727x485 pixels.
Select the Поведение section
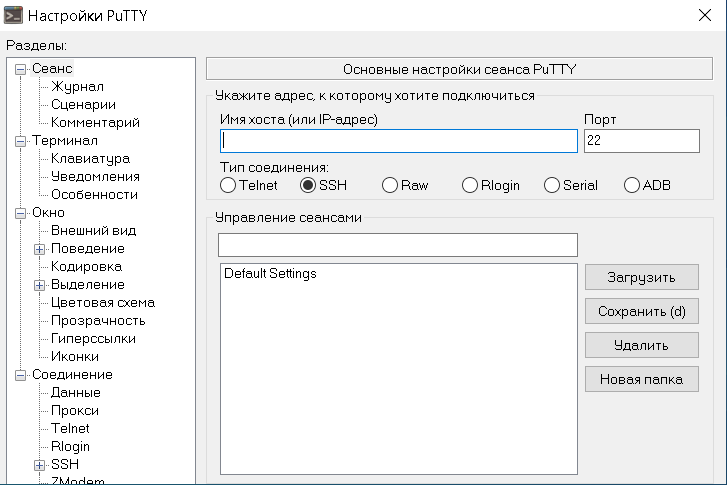pyautogui.click(x=88, y=249)
